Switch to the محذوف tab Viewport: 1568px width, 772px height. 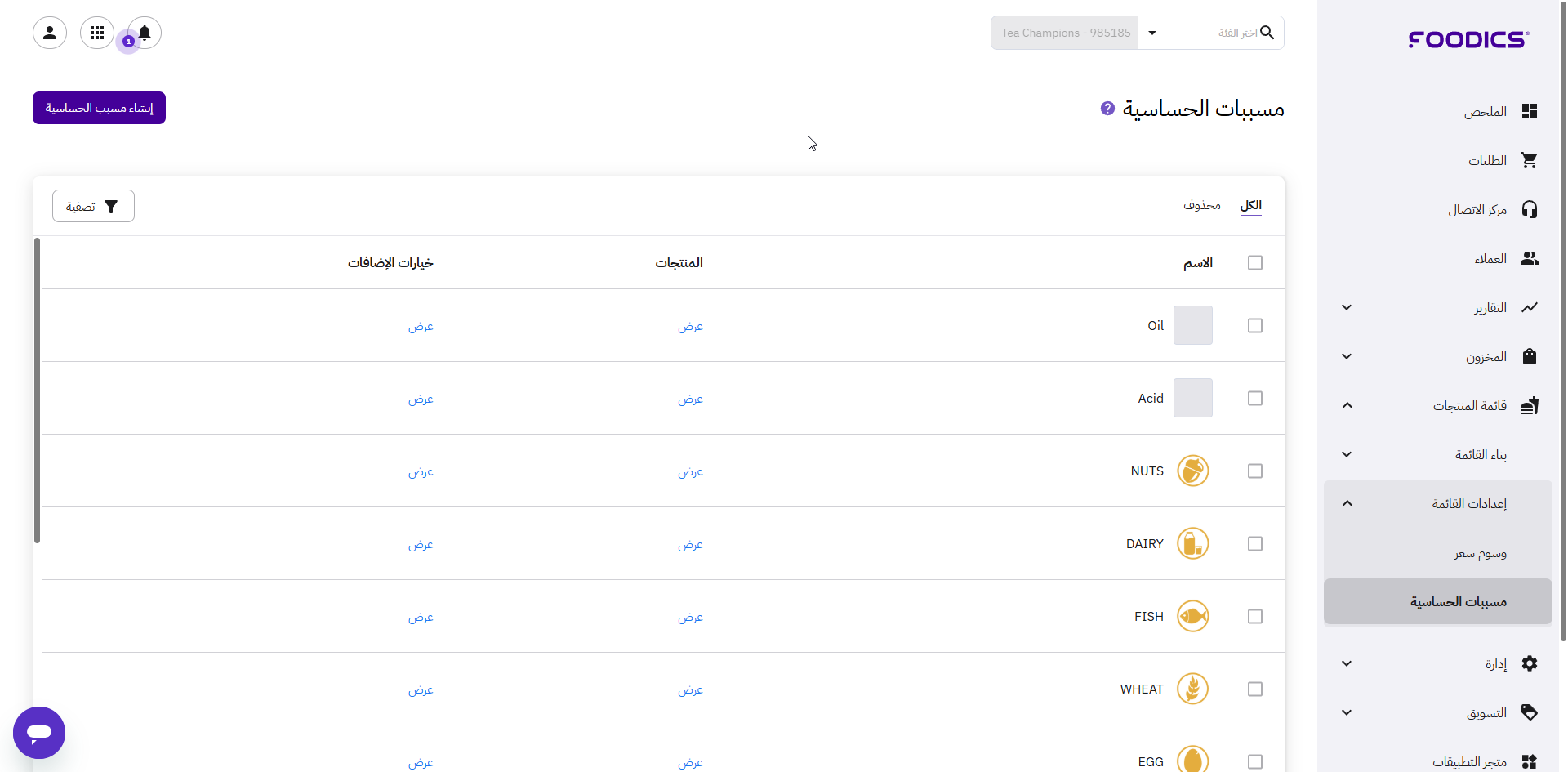click(1201, 205)
